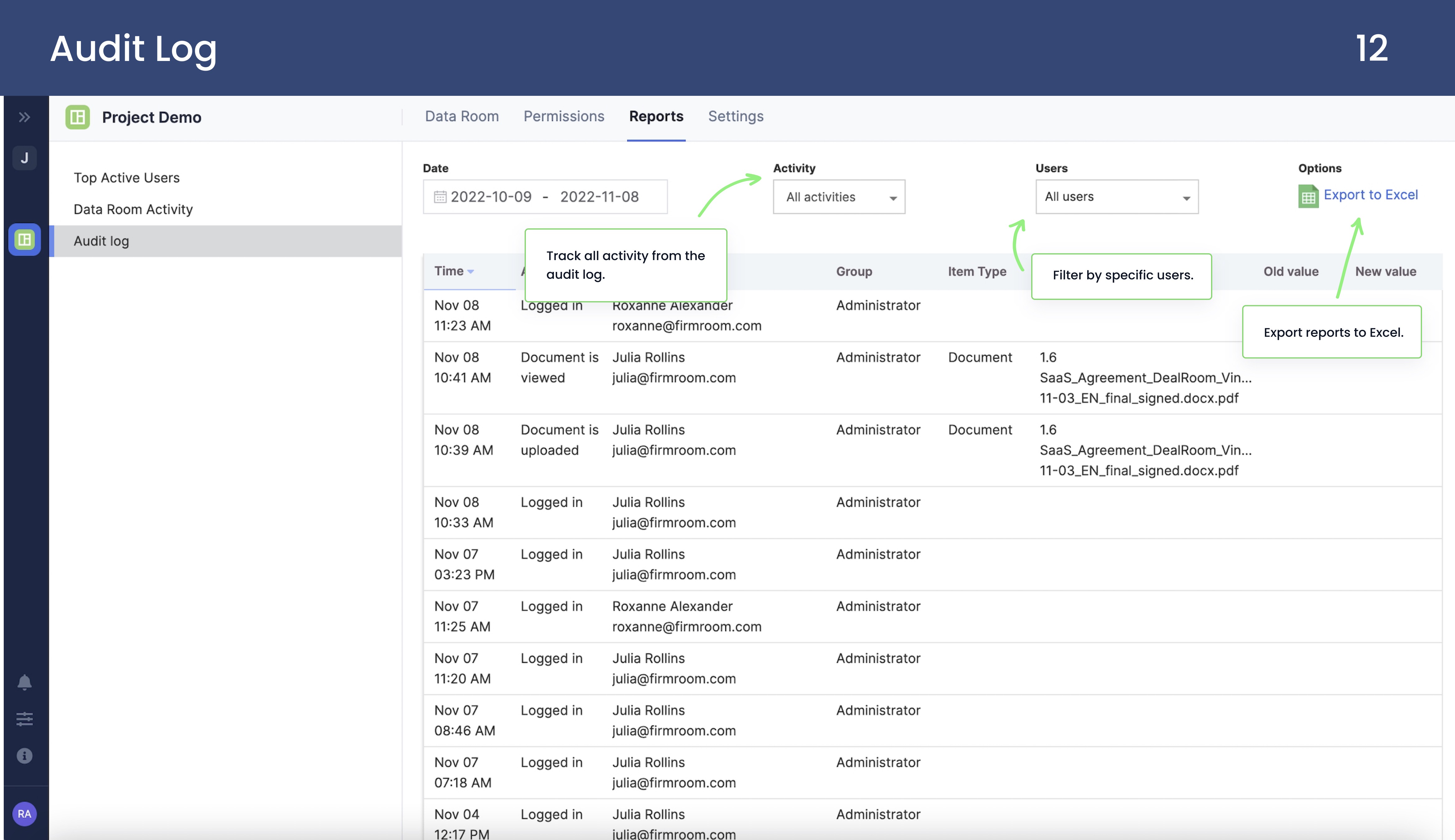Screen dimensions: 1455x840
Task: Click file name in Document is viewed row
Action: click(1145, 378)
